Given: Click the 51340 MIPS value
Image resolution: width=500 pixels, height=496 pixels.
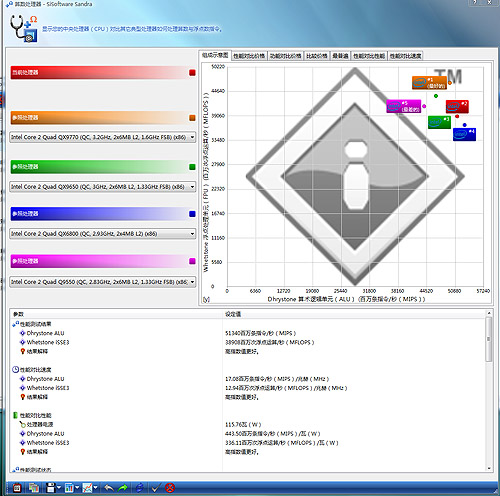Looking at the screenshot, I should pyautogui.click(x=261, y=333).
